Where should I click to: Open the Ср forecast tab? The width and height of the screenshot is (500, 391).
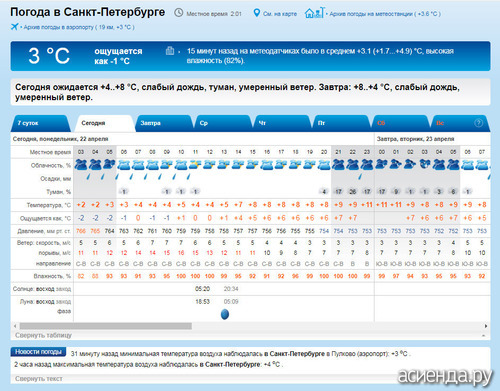click(x=222, y=123)
